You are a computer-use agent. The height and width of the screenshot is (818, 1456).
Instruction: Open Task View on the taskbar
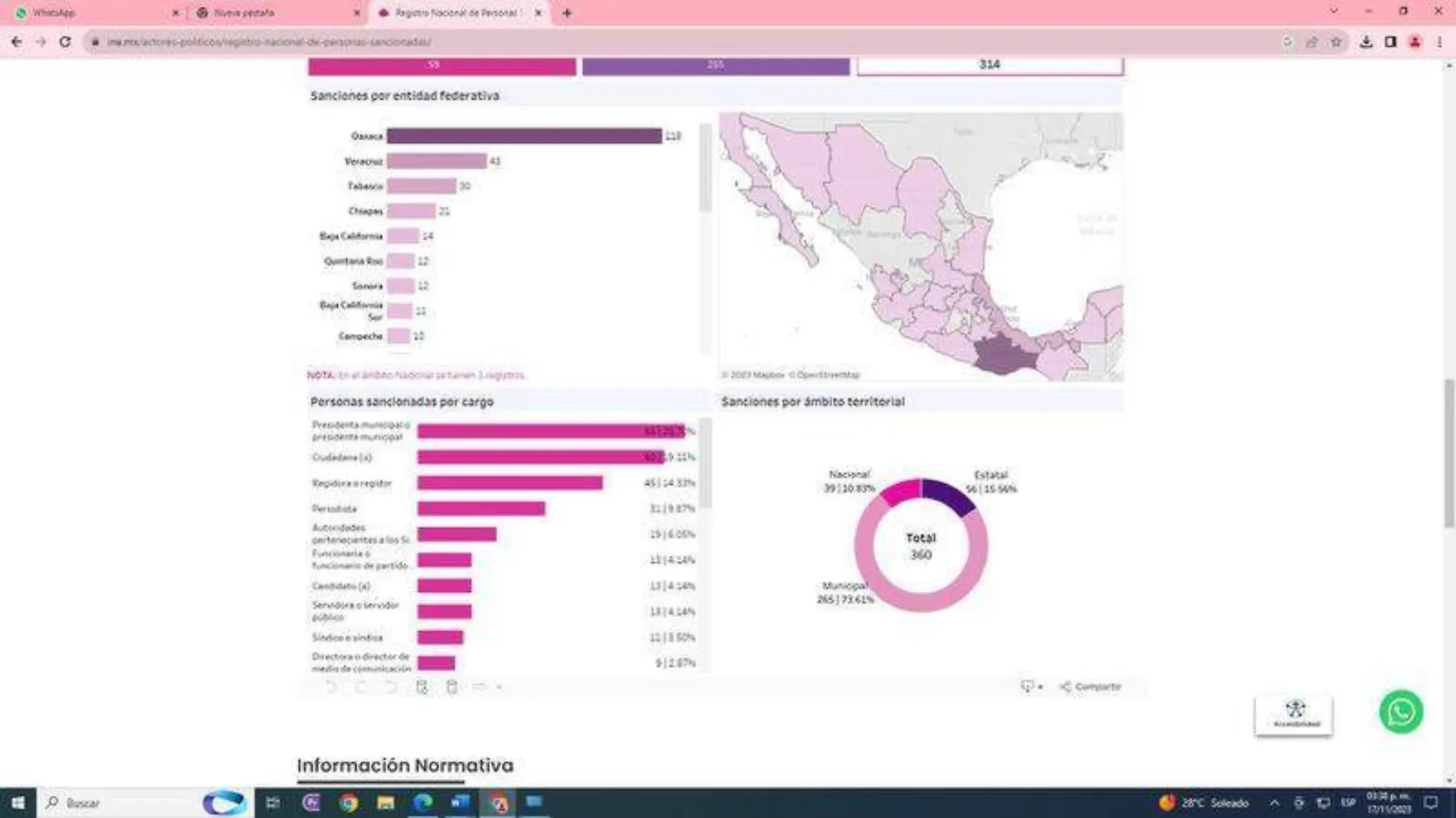pyautogui.click(x=273, y=803)
